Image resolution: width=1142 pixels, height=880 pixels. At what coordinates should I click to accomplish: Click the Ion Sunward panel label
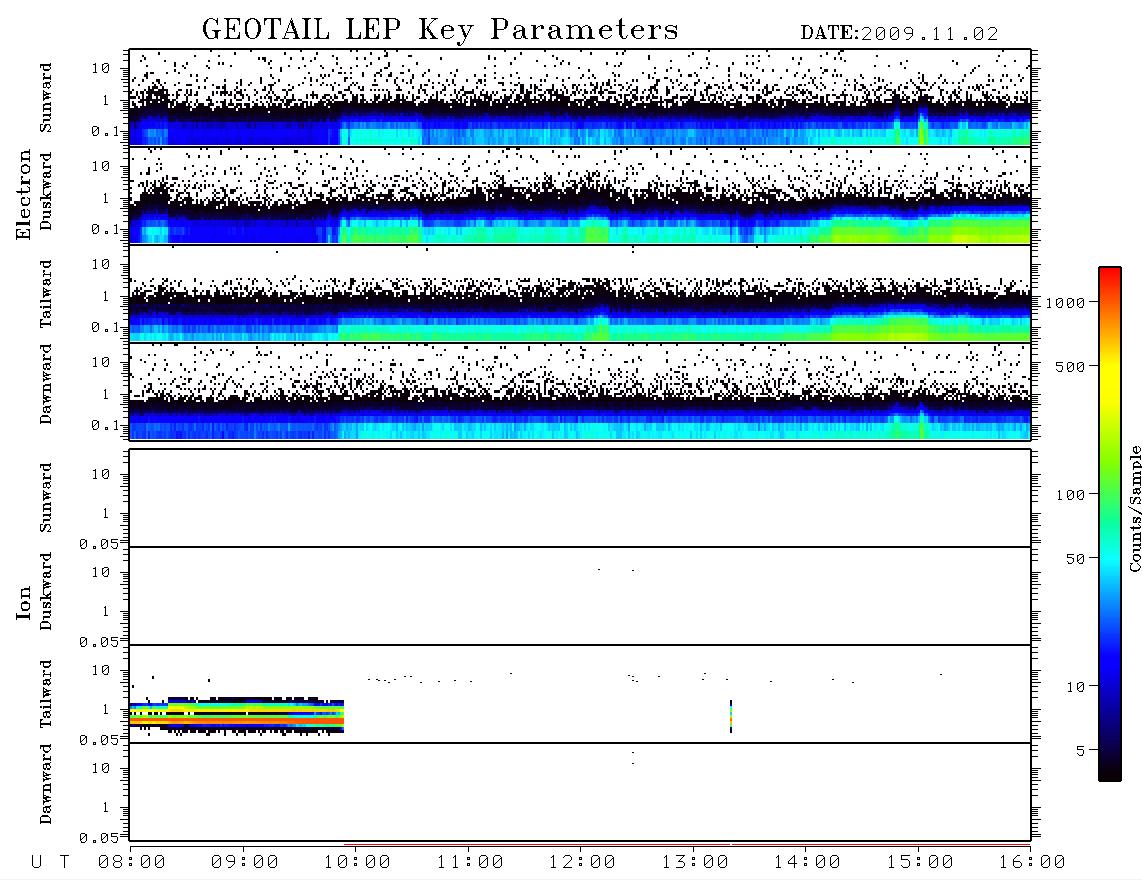pyautogui.click(x=46, y=497)
